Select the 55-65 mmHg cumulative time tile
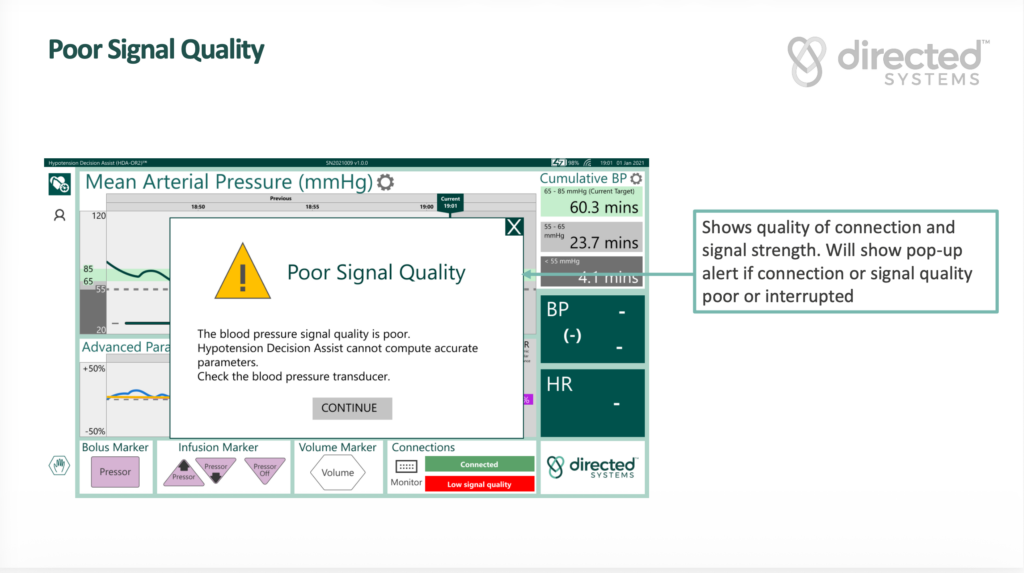The image size is (1024, 573). 592,237
